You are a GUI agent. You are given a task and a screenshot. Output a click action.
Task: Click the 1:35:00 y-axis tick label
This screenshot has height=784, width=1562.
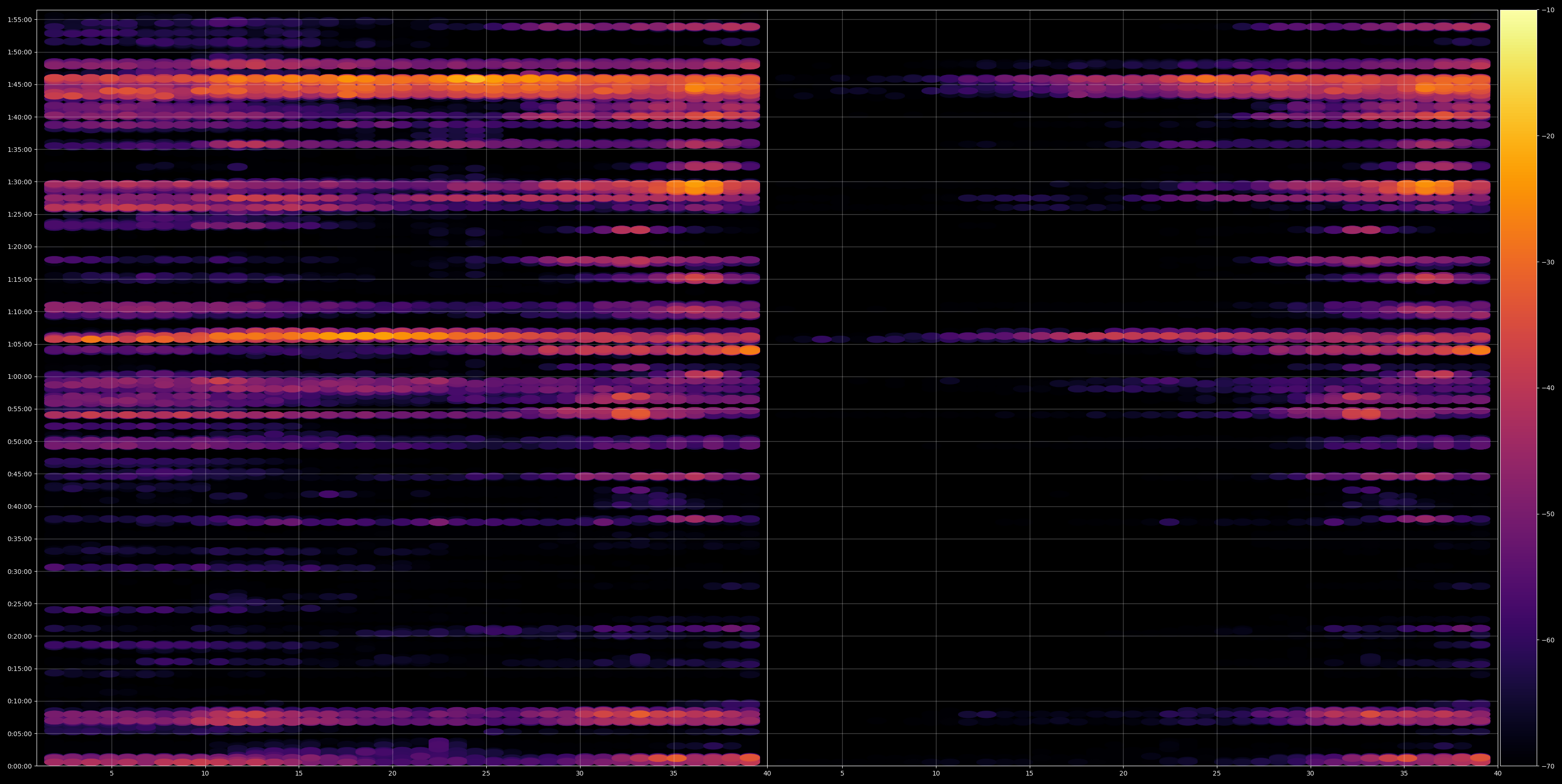coord(19,149)
